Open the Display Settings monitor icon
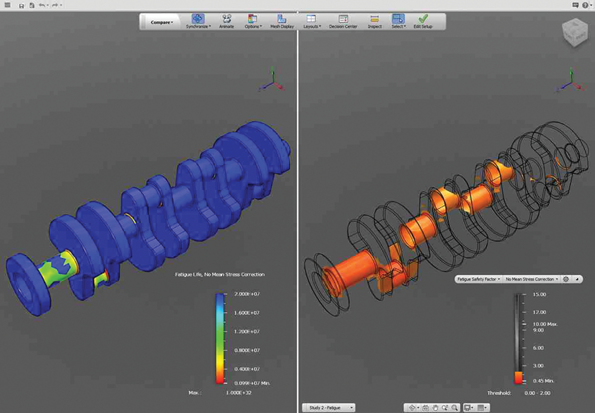595x413 pixels. [x=469, y=408]
